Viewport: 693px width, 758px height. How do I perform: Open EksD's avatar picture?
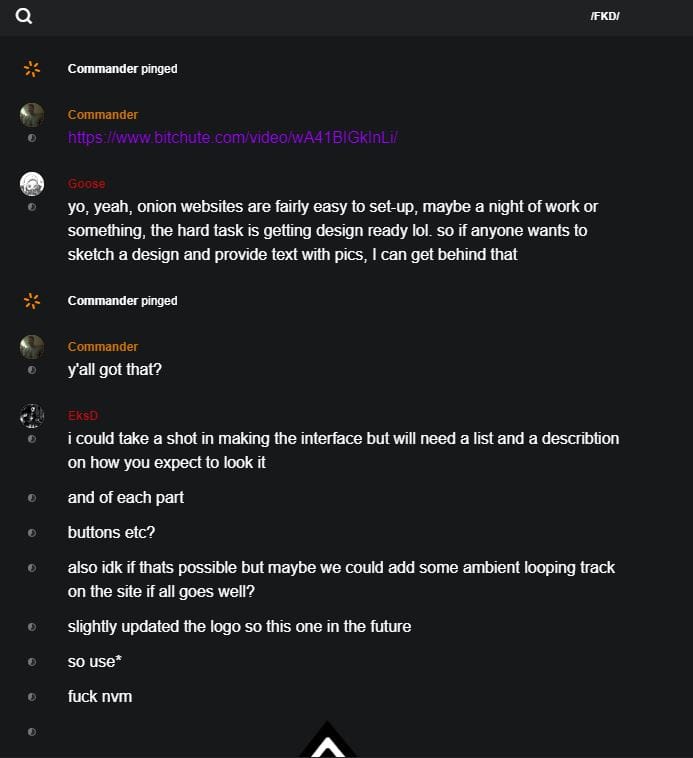tap(32, 416)
